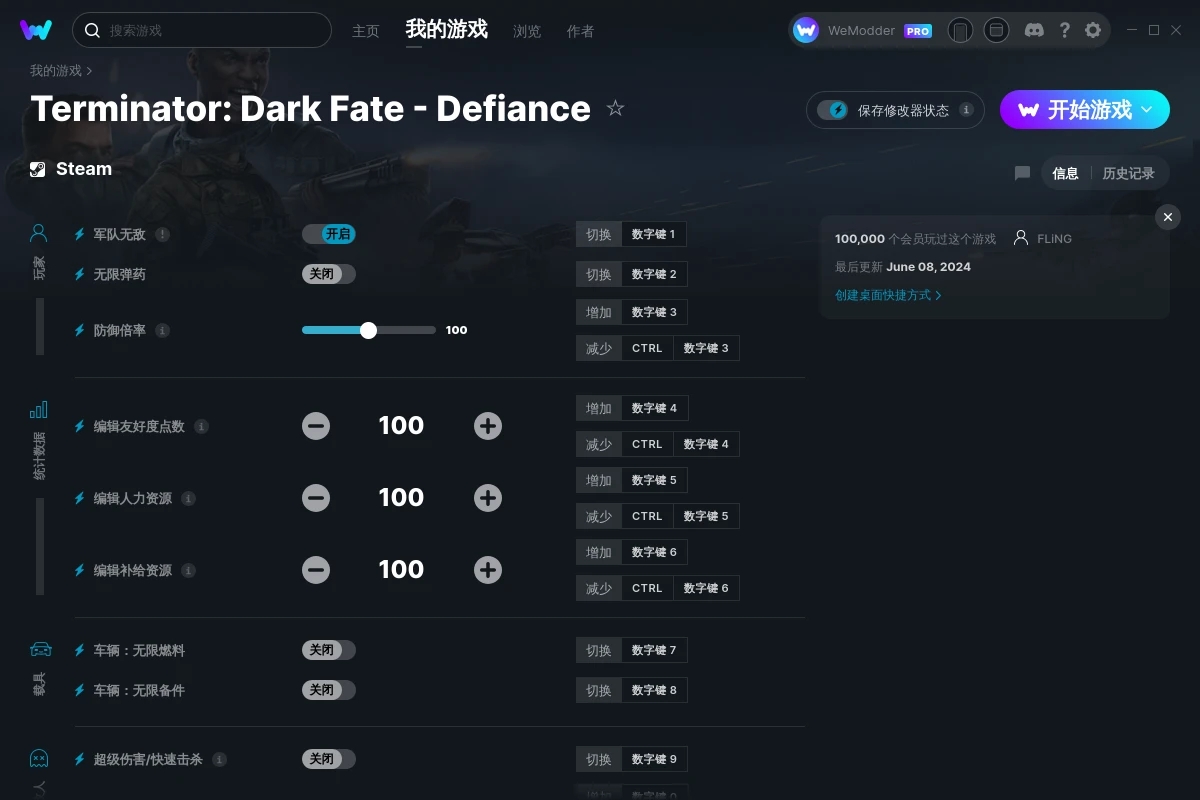The image size is (1200, 800).
Task: Close the info panel with X
Action: point(1167,217)
